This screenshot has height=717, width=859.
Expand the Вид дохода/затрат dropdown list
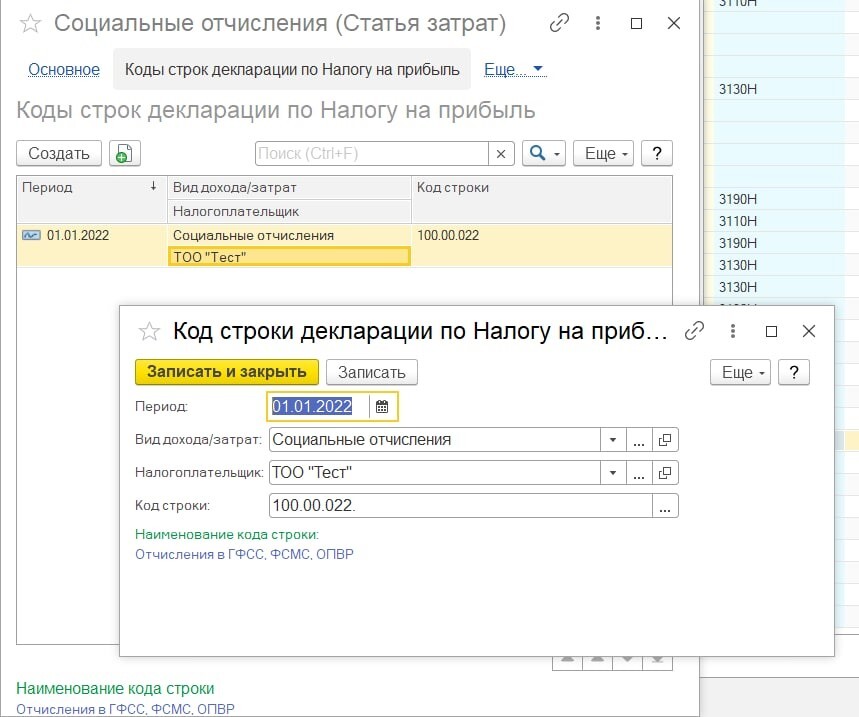click(613, 439)
